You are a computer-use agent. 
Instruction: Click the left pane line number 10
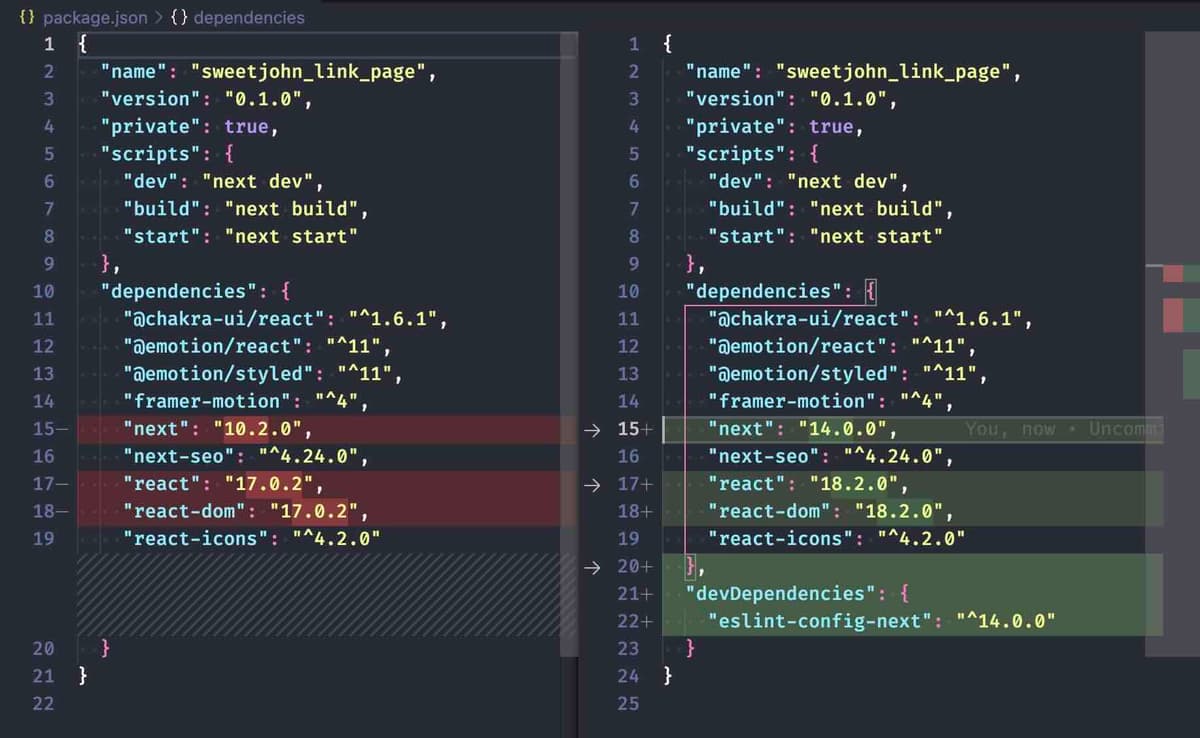(43, 292)
